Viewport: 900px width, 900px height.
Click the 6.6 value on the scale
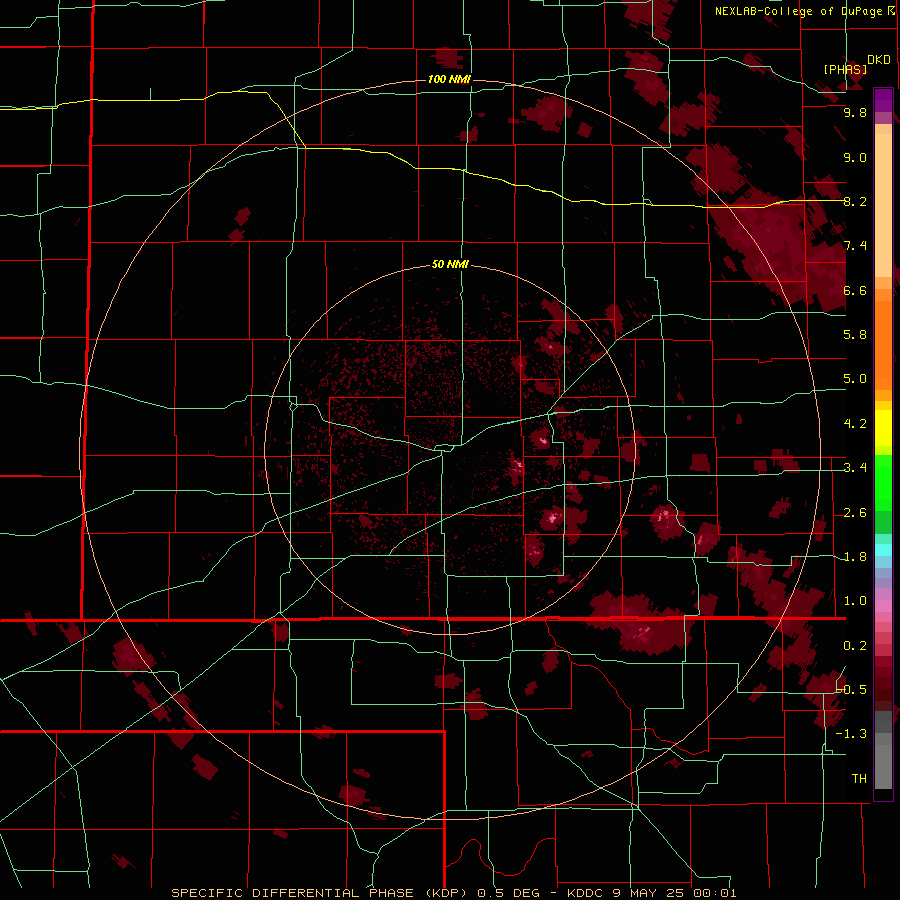[855, 291]
